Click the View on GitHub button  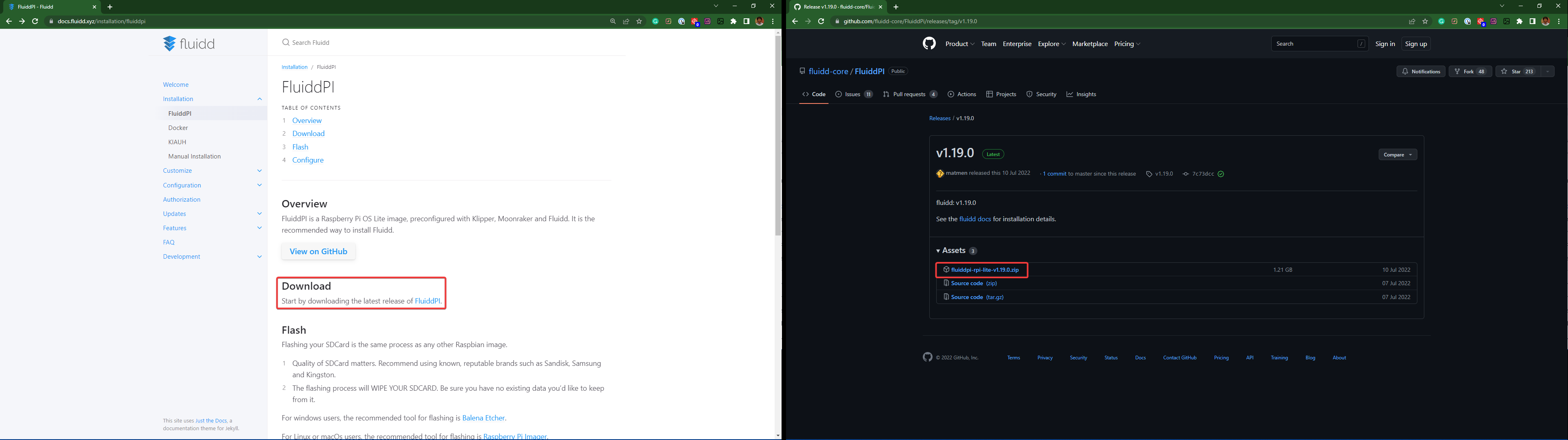[x=318, y=252]
